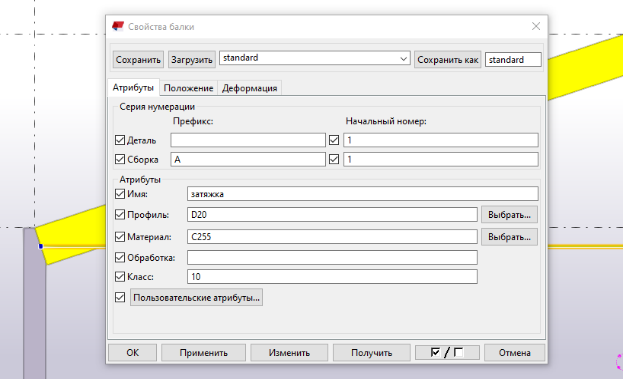This screenshot has width=623, height=379.
Task: Toggle the Класс checkbox
Action: point(120,277)
